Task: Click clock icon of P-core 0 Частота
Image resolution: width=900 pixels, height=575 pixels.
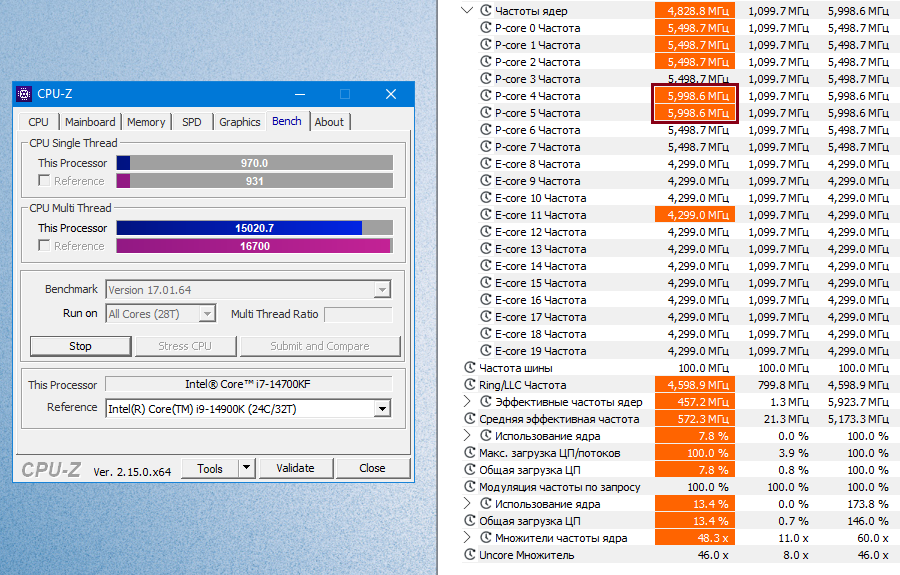Action: point(486,28)
